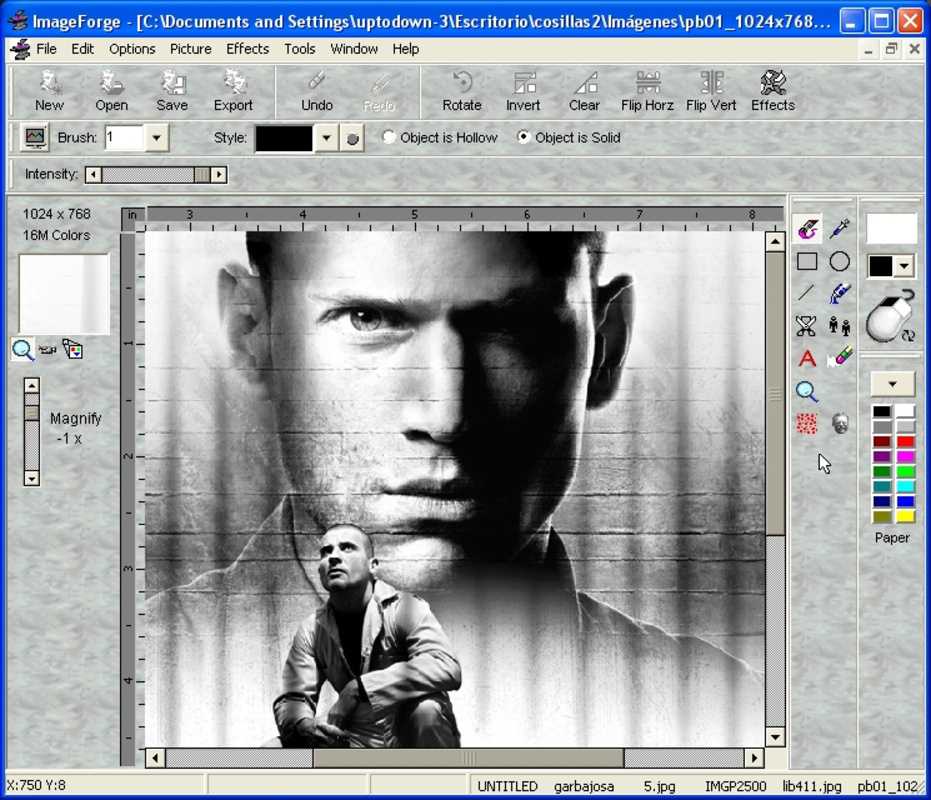Select the eyedropper color picker tool
The height and width of the screenshot is (800, 931).
coord(840,229)
